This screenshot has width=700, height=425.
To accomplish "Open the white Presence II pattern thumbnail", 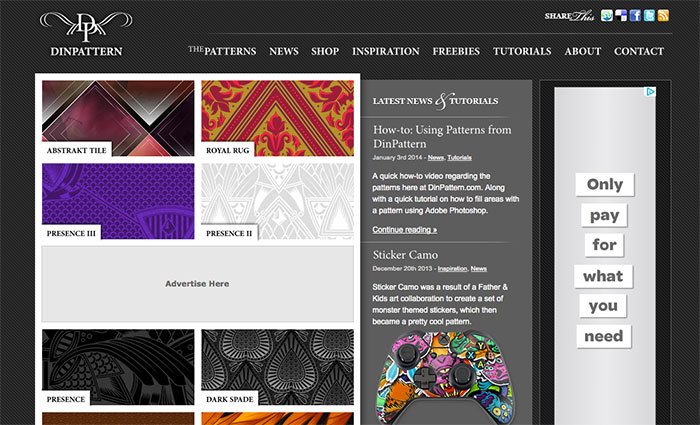I will (278, 201).
